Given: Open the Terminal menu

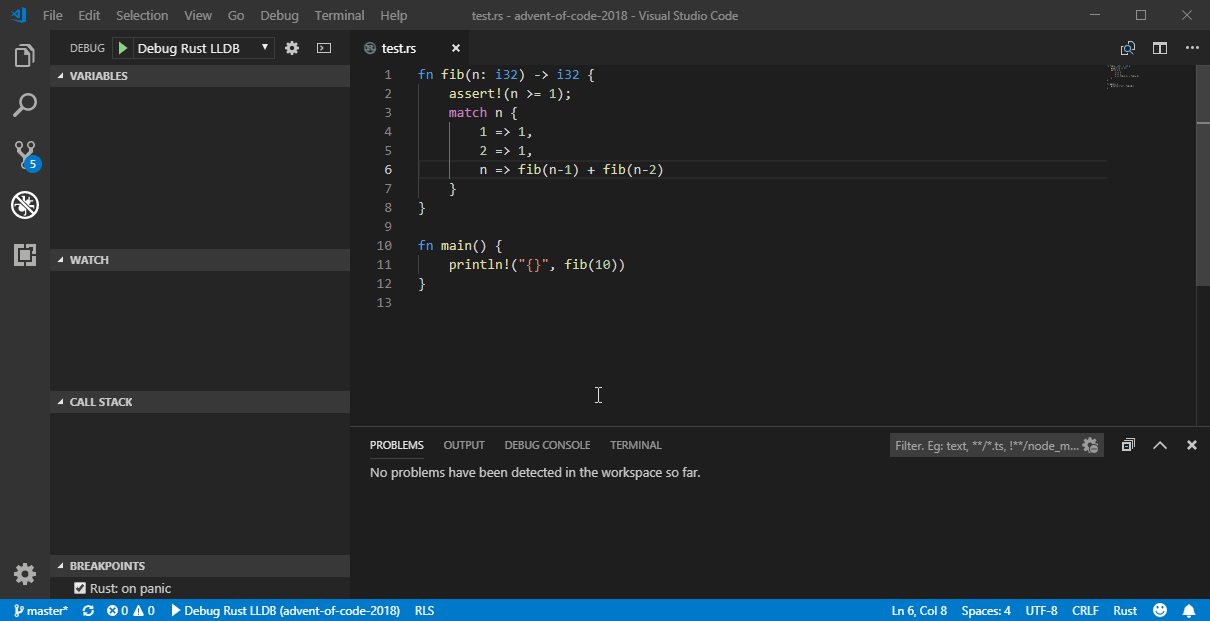Looking at the screenshot, I should [339, 15].
